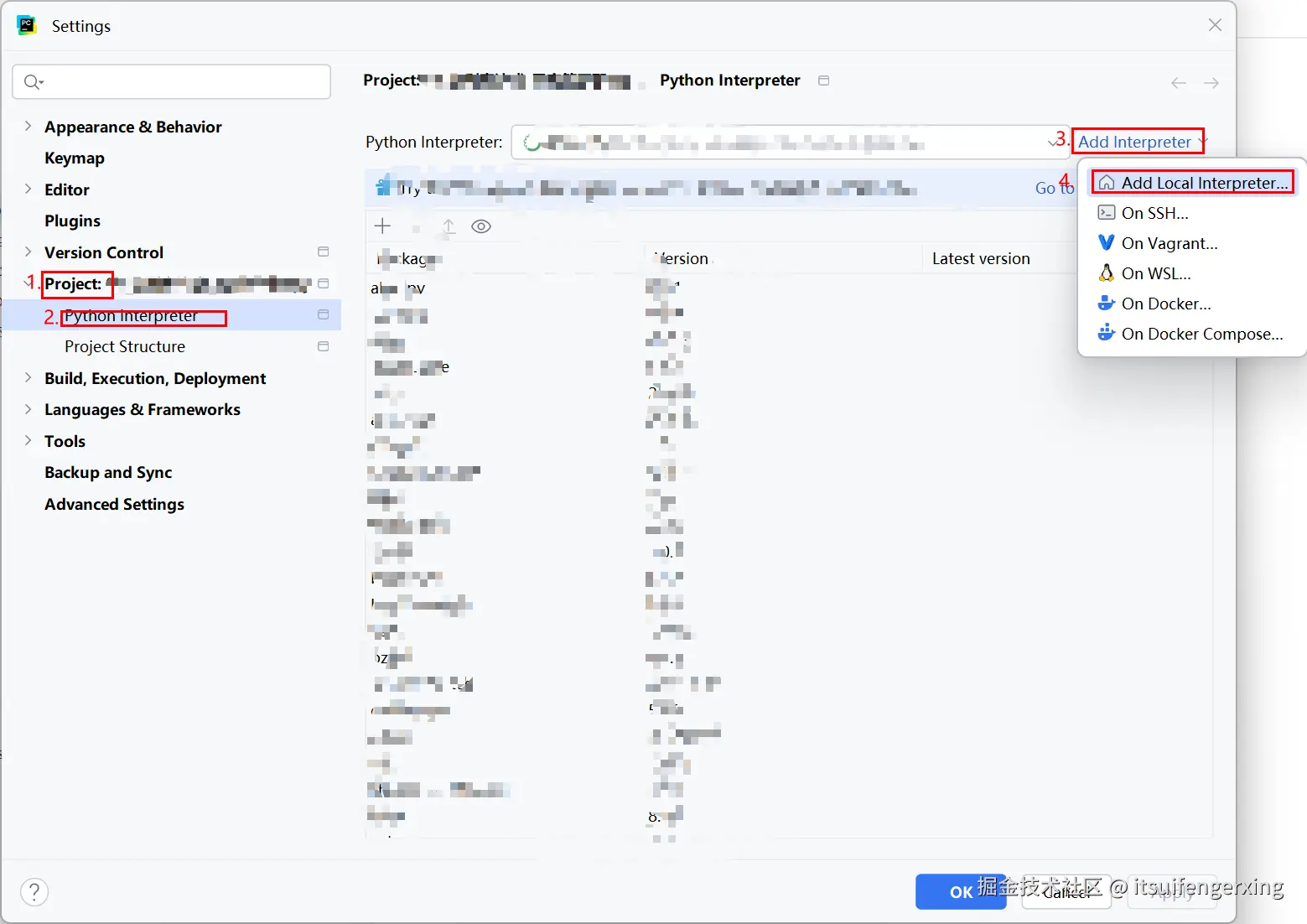
Task: Click the PyCharm logo in title bar
Action: [27, 25]
